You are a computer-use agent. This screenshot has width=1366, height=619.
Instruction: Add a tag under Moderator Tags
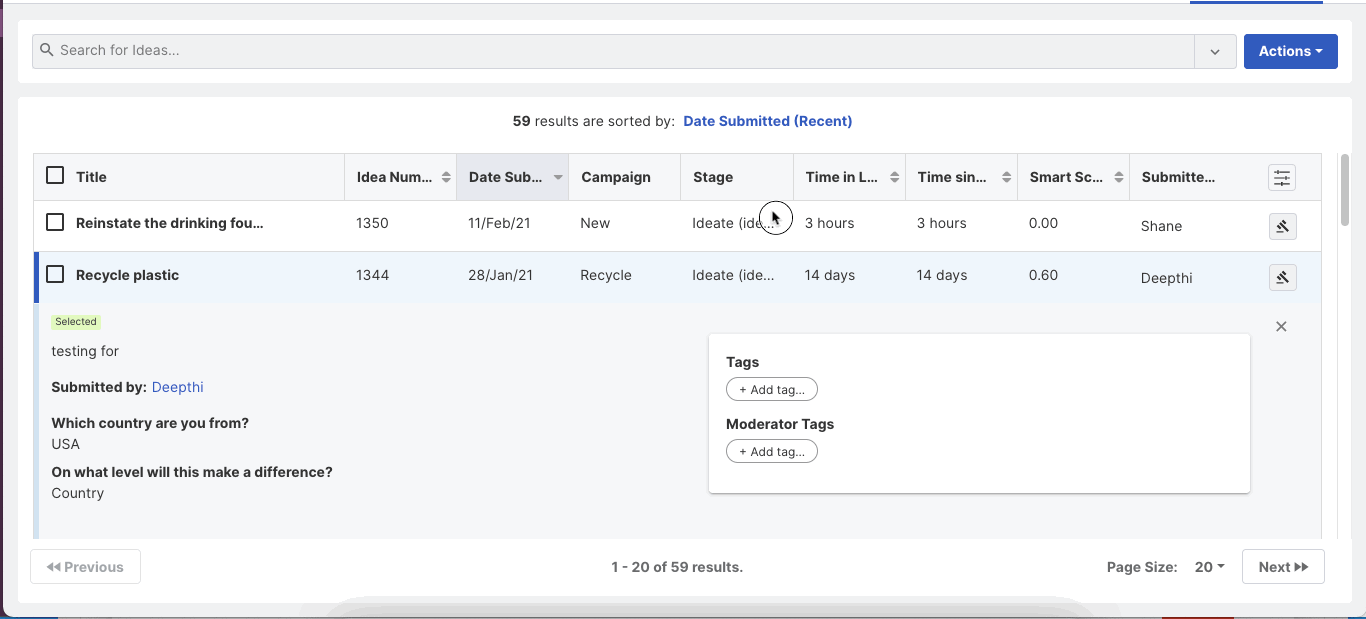click(771, 452)
